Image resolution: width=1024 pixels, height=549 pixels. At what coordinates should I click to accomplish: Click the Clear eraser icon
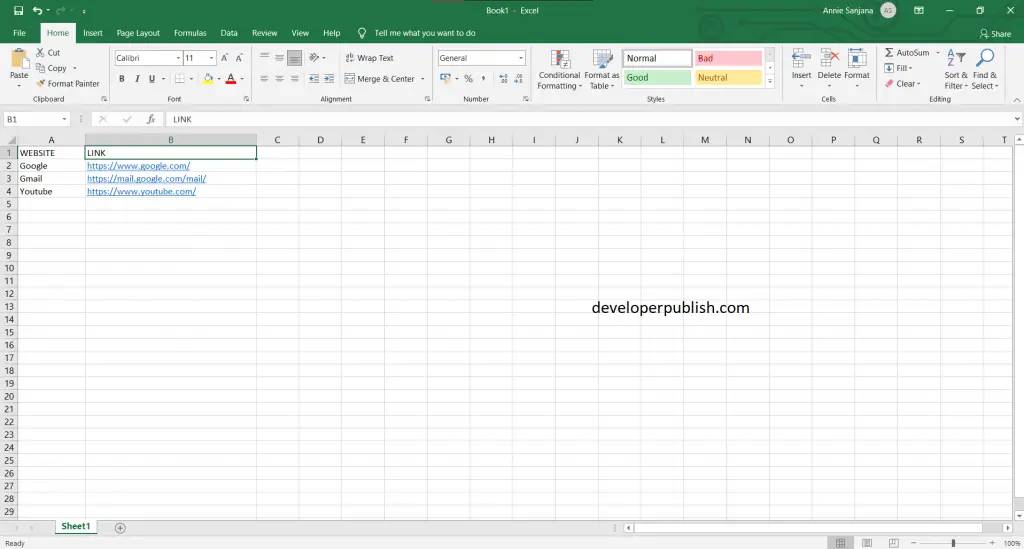889,84
